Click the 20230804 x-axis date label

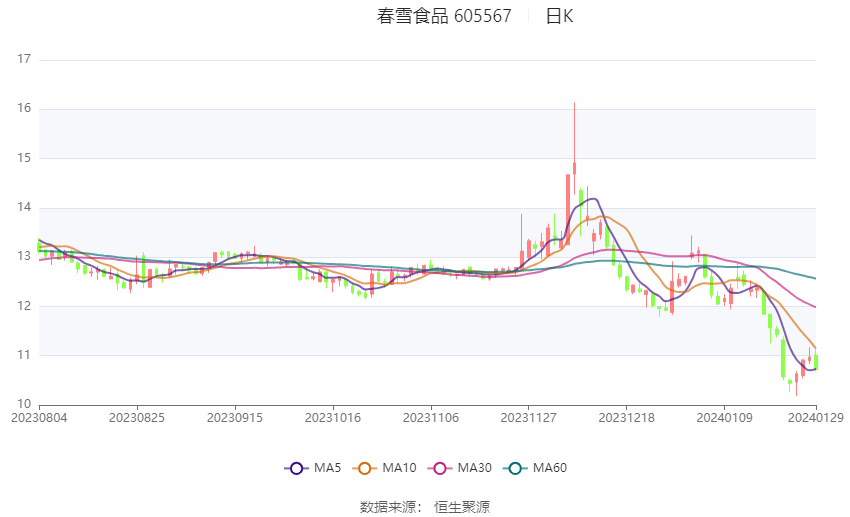point(39,418)
